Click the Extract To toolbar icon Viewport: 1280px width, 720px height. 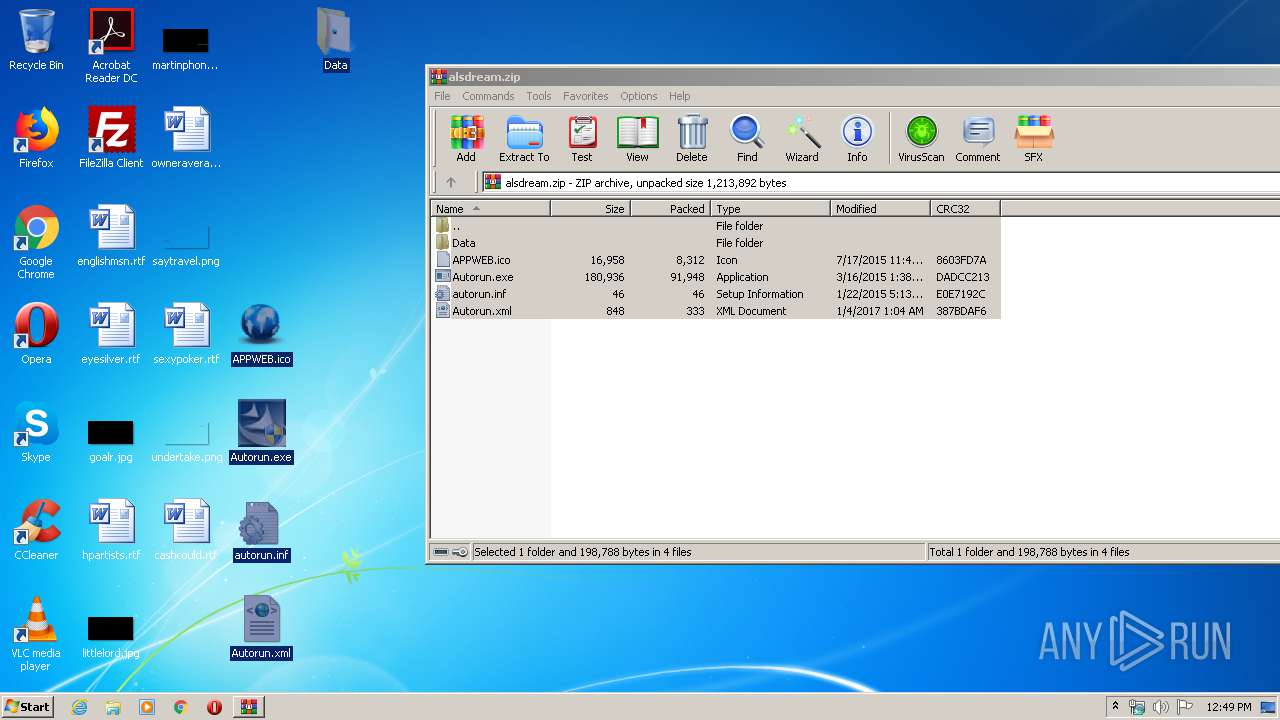click(524, 139)
